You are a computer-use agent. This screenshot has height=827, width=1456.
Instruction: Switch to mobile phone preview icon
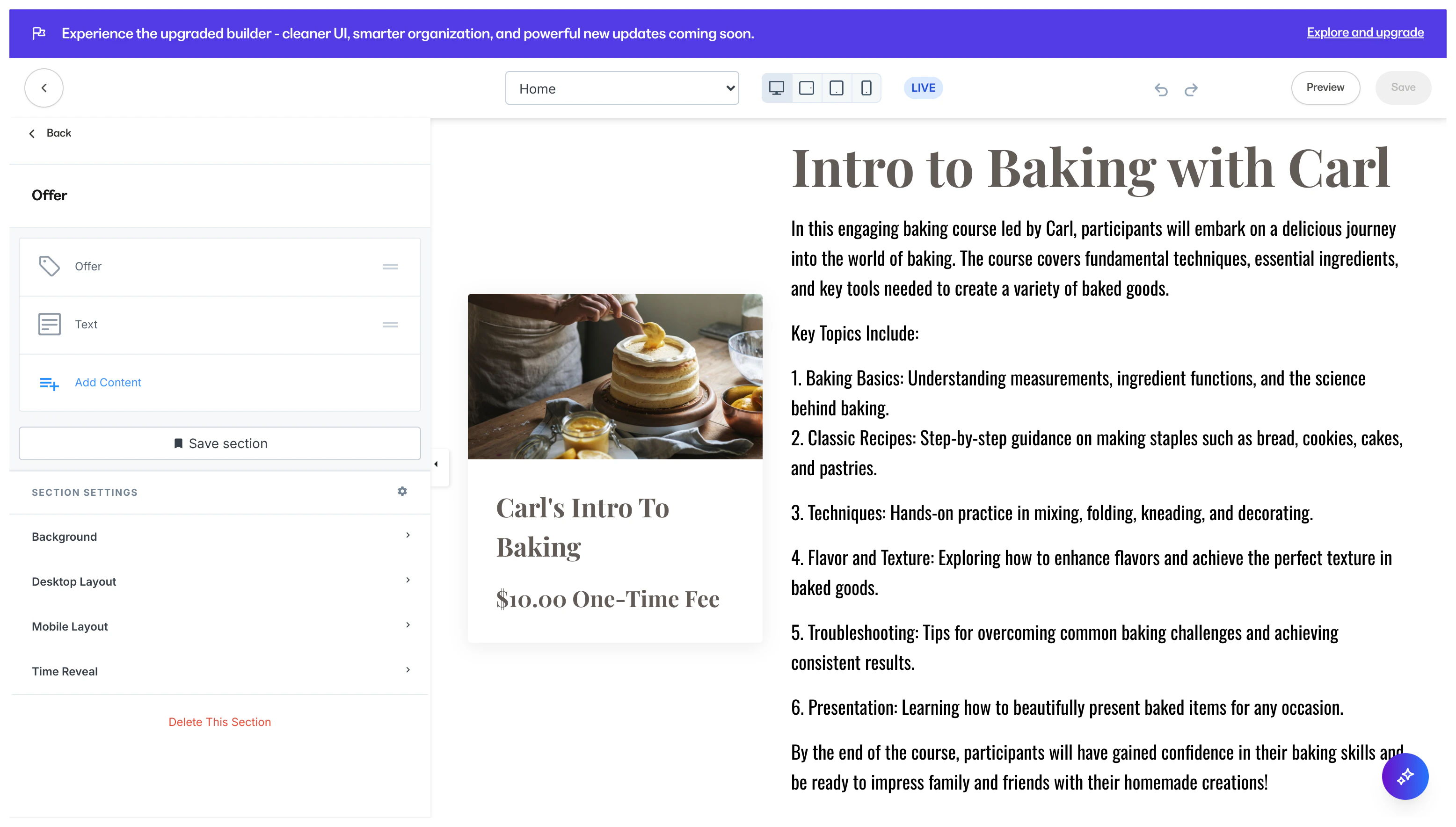pyautogui.click(x=866, y=88)
